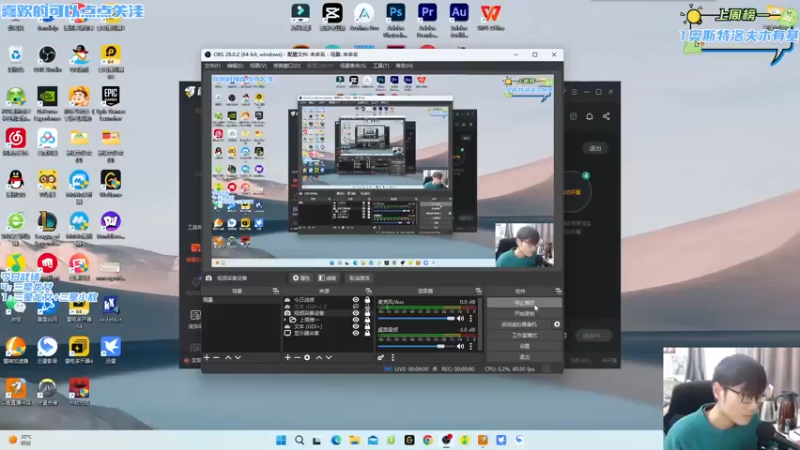Show the hidden 文本 (GDI+) 2 source
This screenshot has height=450, width=800.
356,307
